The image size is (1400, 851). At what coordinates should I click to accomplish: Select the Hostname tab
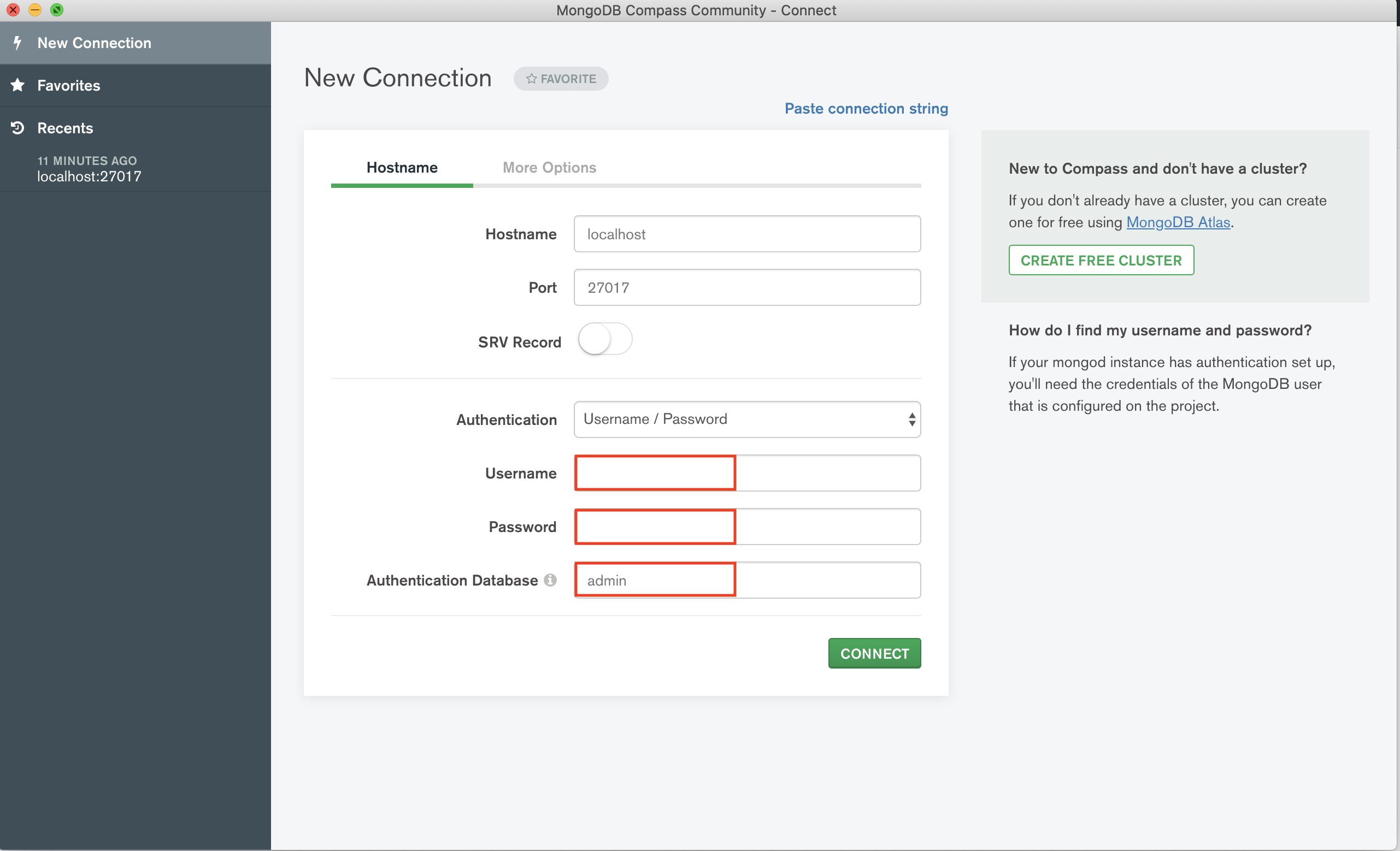click(x=402, y=168)
